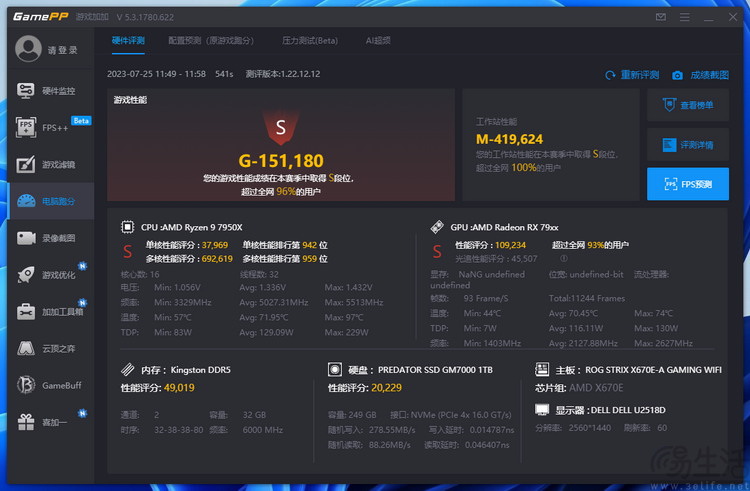Click the monitor 显示器 icon
Screen dimensions: 750x491
(x=542, y=410)
